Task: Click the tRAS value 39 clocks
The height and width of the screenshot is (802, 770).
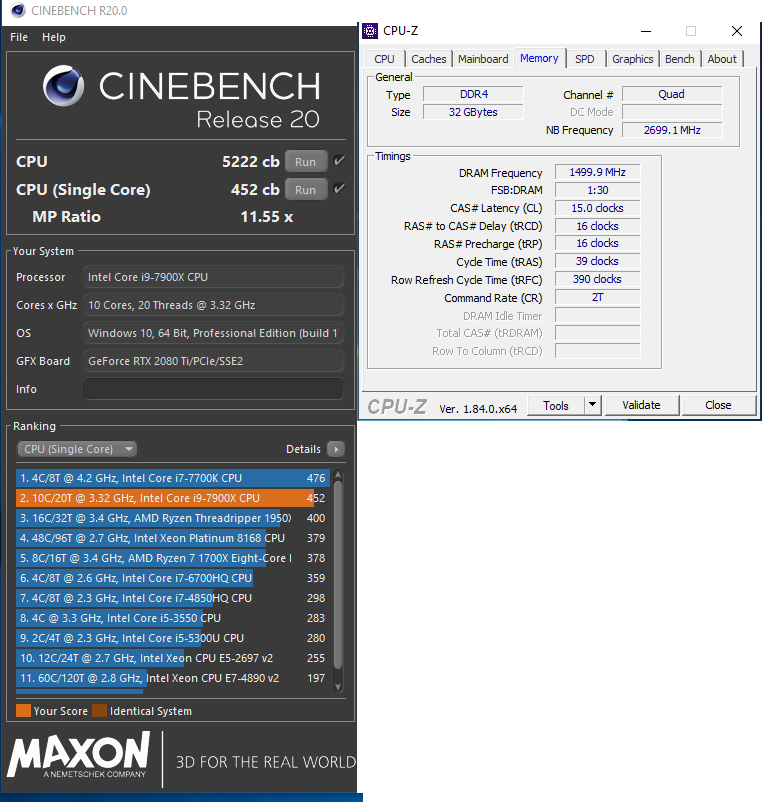Action: [x=598, y=261]
